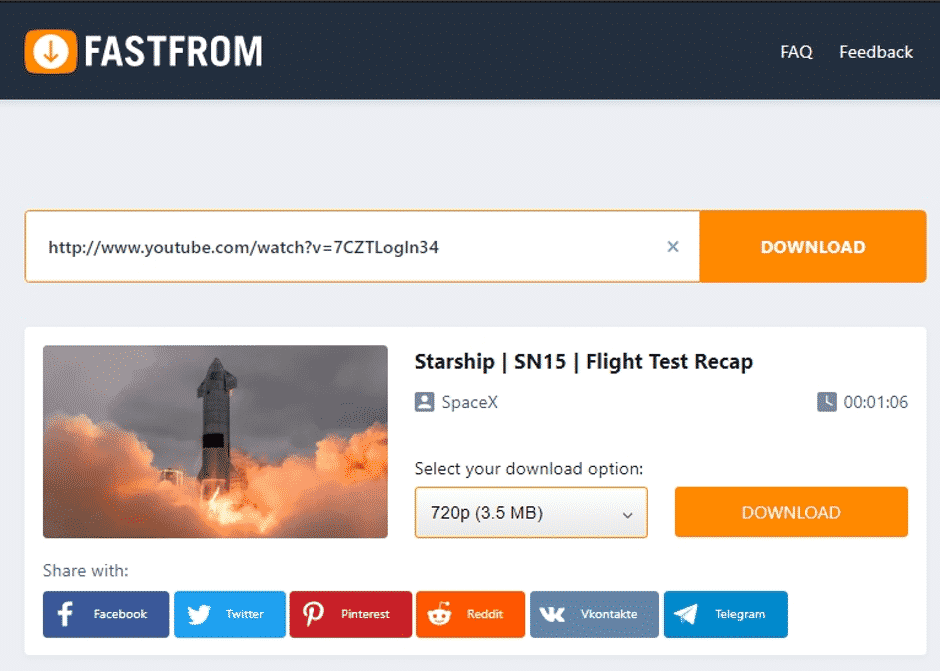This screenshot has height=672, width=941.
Task: Share the video on Vkontakte
Action: coord(594,614)
